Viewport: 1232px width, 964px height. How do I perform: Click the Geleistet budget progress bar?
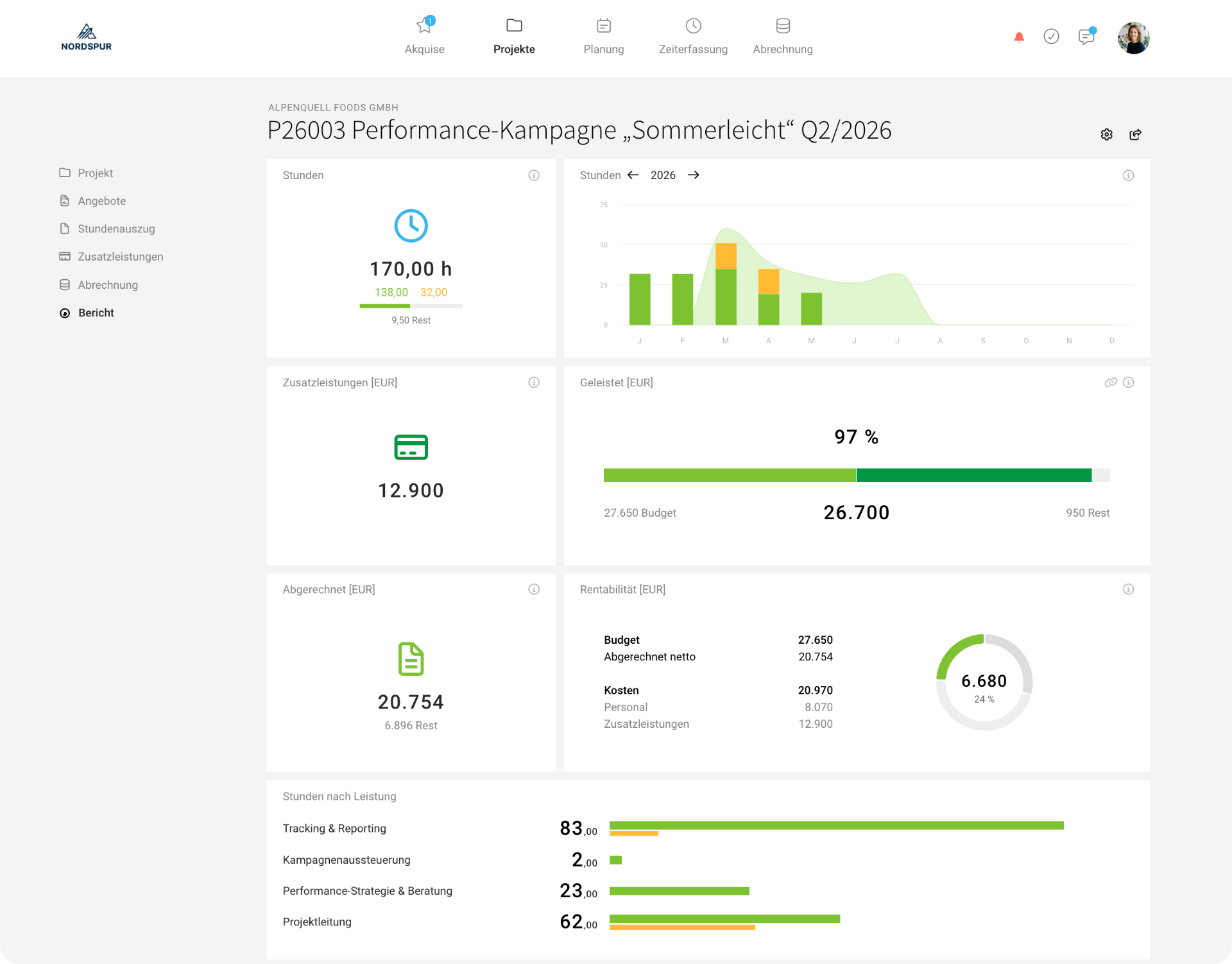(x=857, y=475)
